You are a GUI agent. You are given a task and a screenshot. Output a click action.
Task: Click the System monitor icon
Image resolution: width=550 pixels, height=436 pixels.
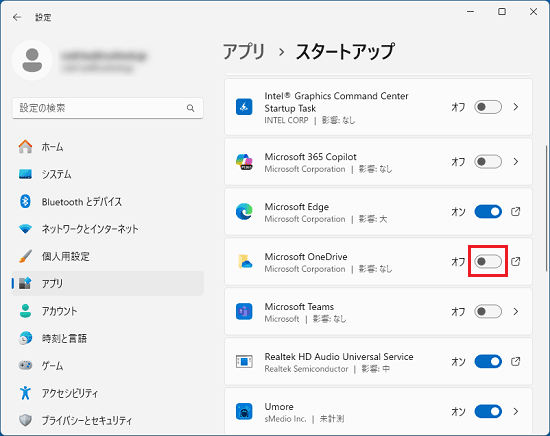[x=25, y=174]
